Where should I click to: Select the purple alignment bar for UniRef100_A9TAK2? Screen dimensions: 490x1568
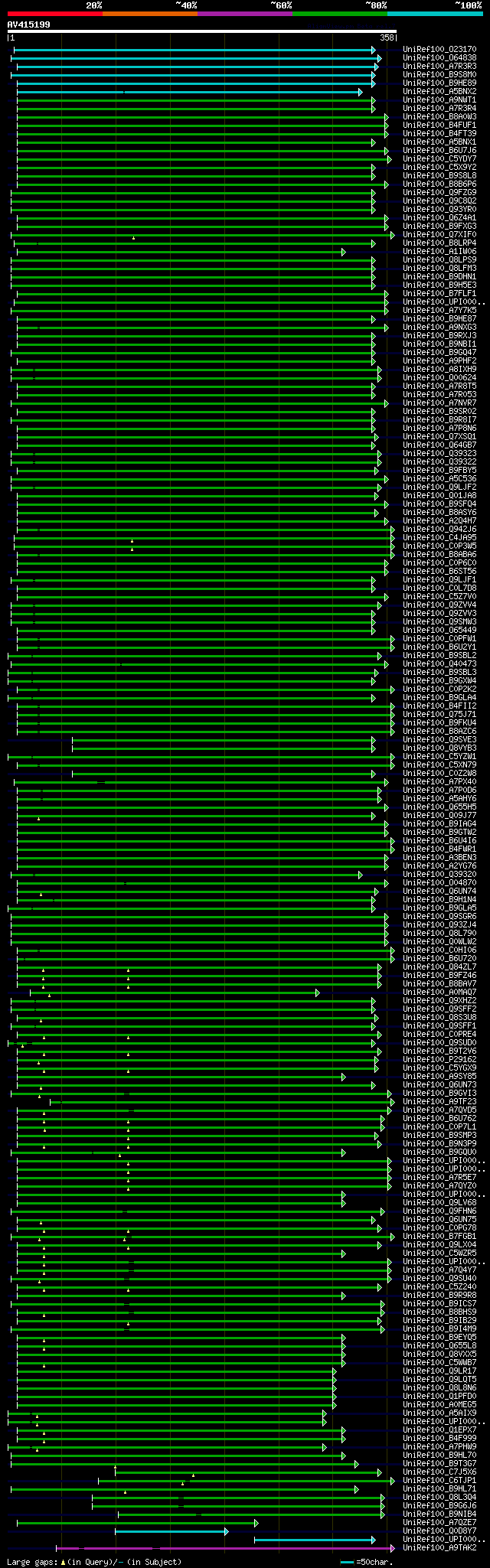226,1548
